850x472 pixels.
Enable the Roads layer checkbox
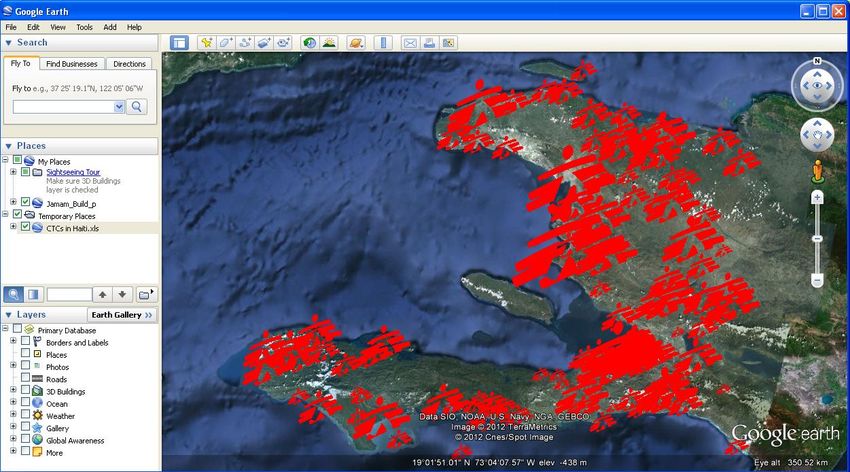tap(25, 377)
